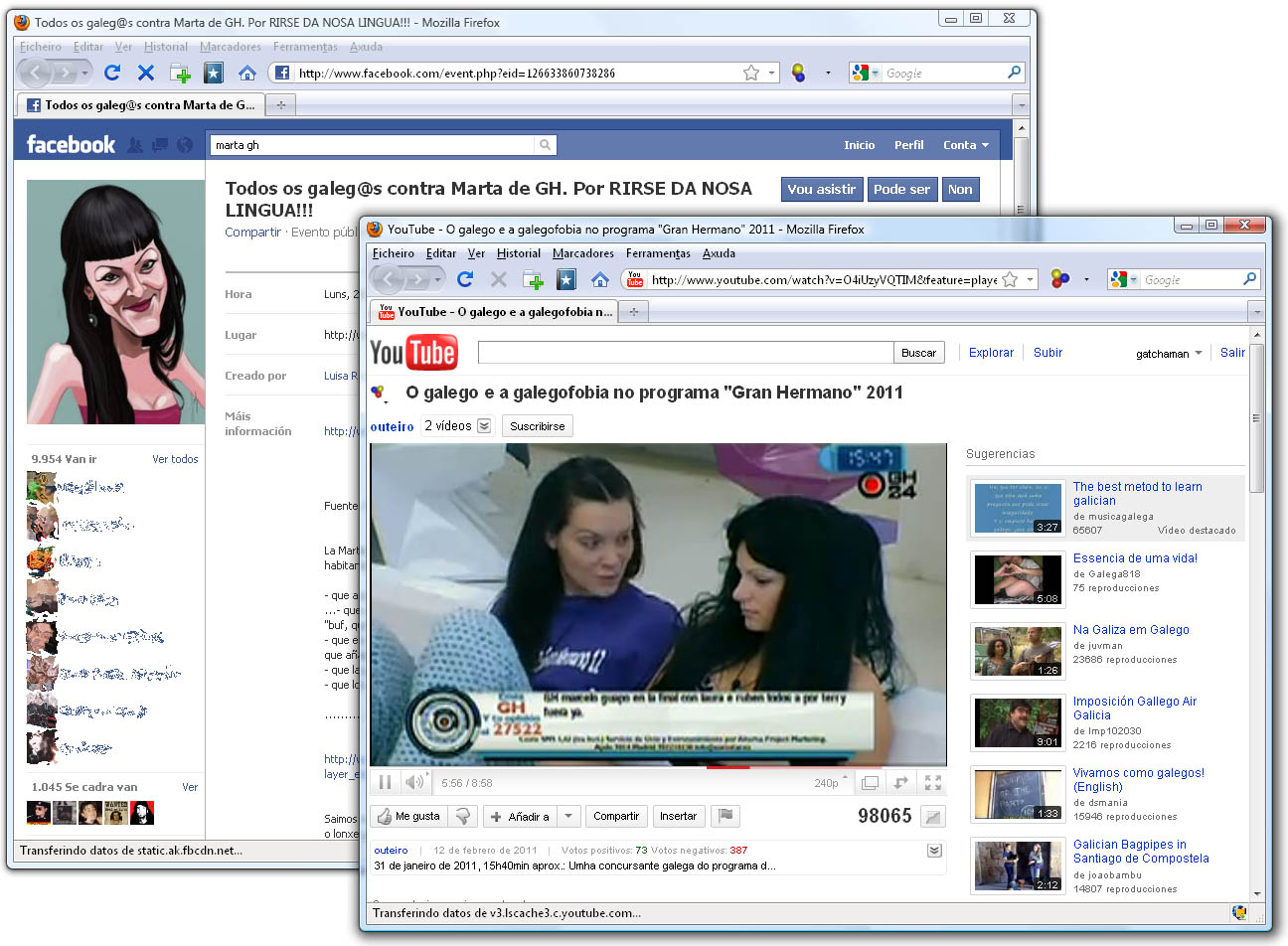Click the Facebook logo

71,145
